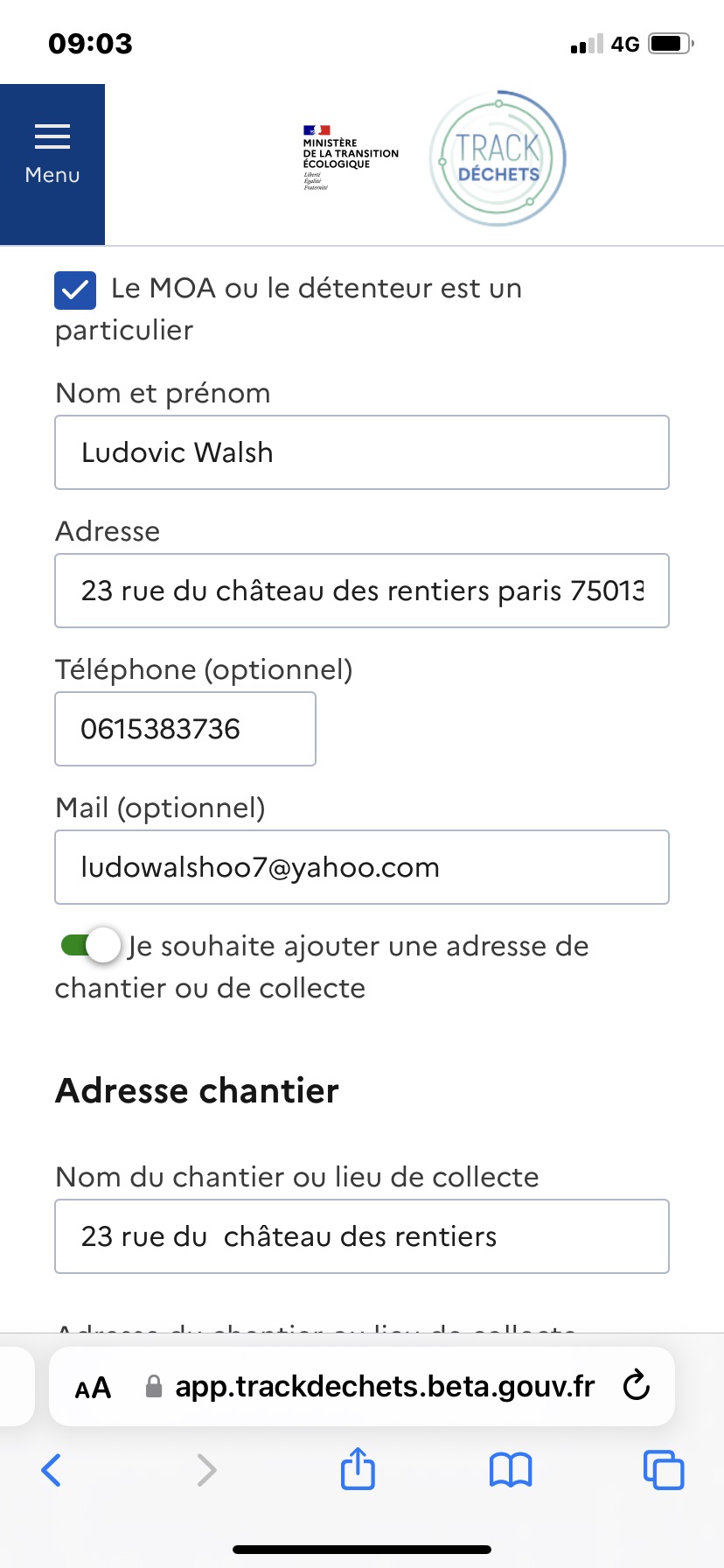Uncheck the MOA particulier checkbox

(x=75, y=290)
